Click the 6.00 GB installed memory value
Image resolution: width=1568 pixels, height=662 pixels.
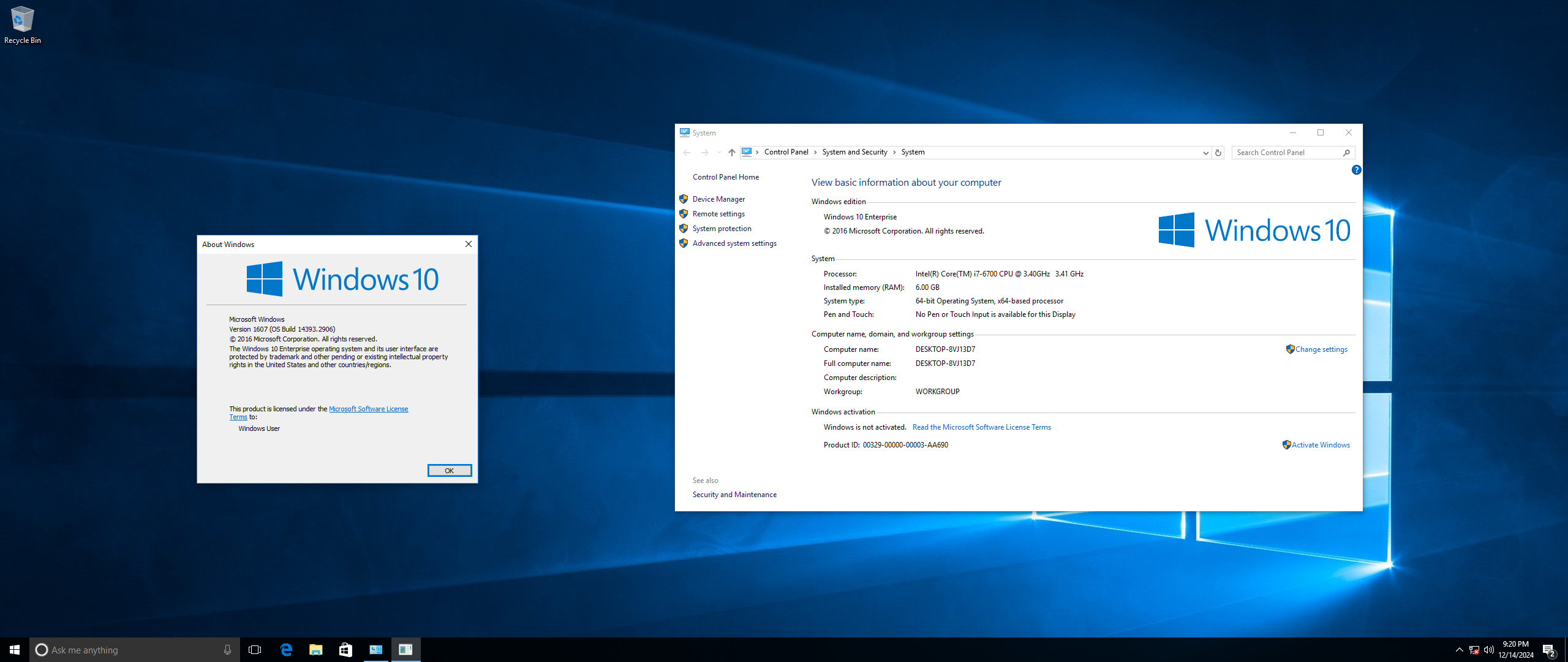[927, 287]
